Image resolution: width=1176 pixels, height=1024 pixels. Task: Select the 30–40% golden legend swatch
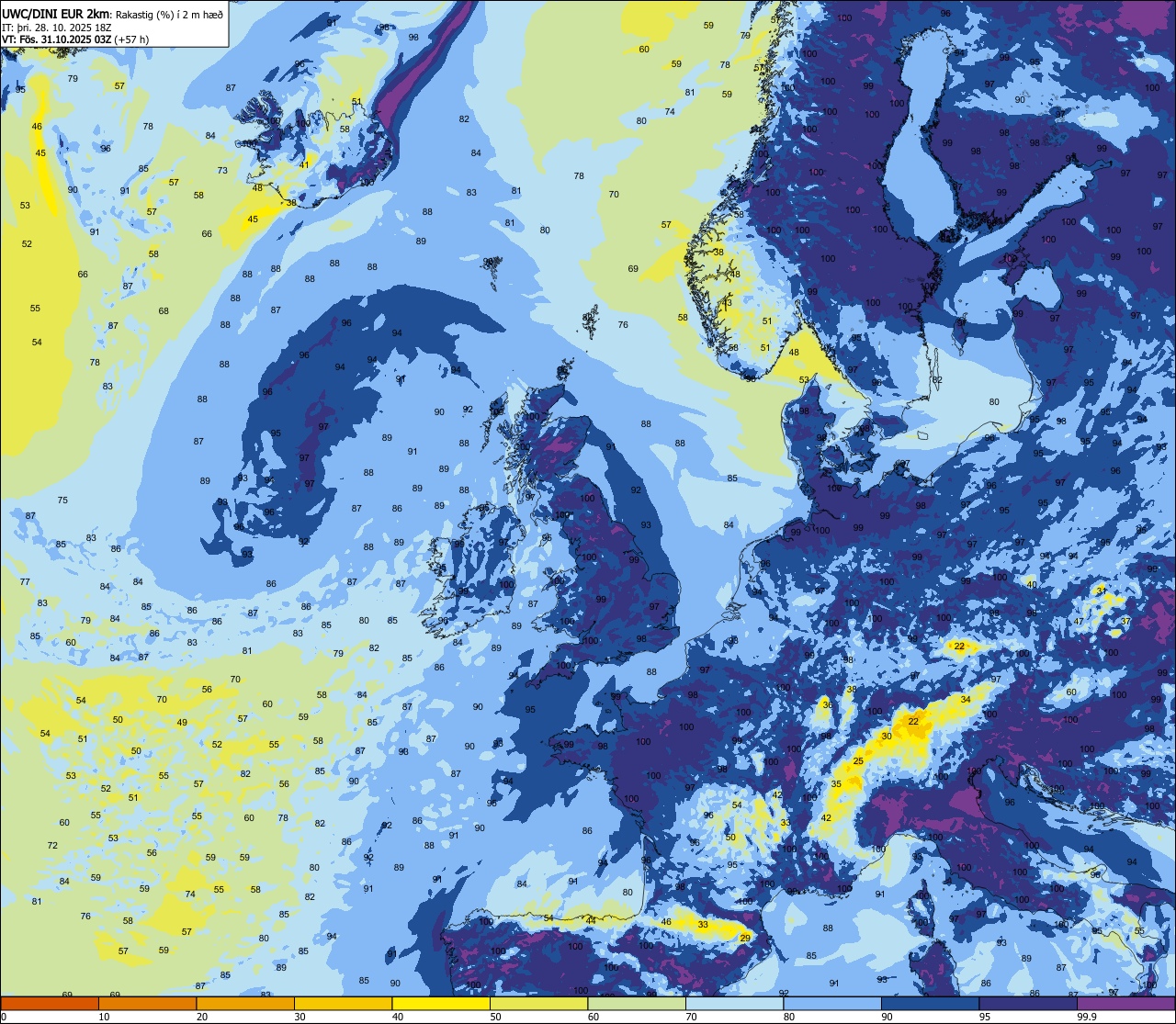[343, 1003]
